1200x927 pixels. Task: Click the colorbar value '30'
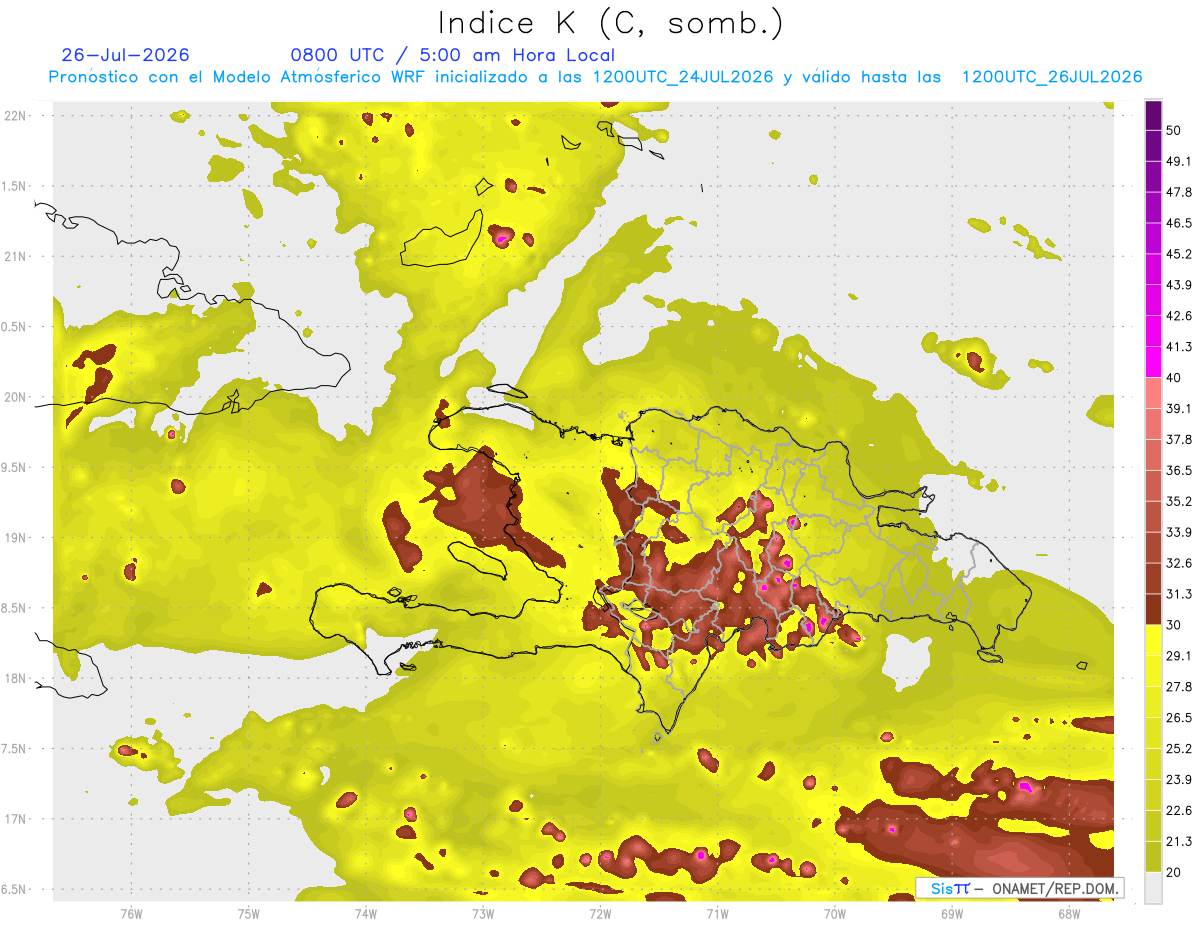click(1174, 625)
